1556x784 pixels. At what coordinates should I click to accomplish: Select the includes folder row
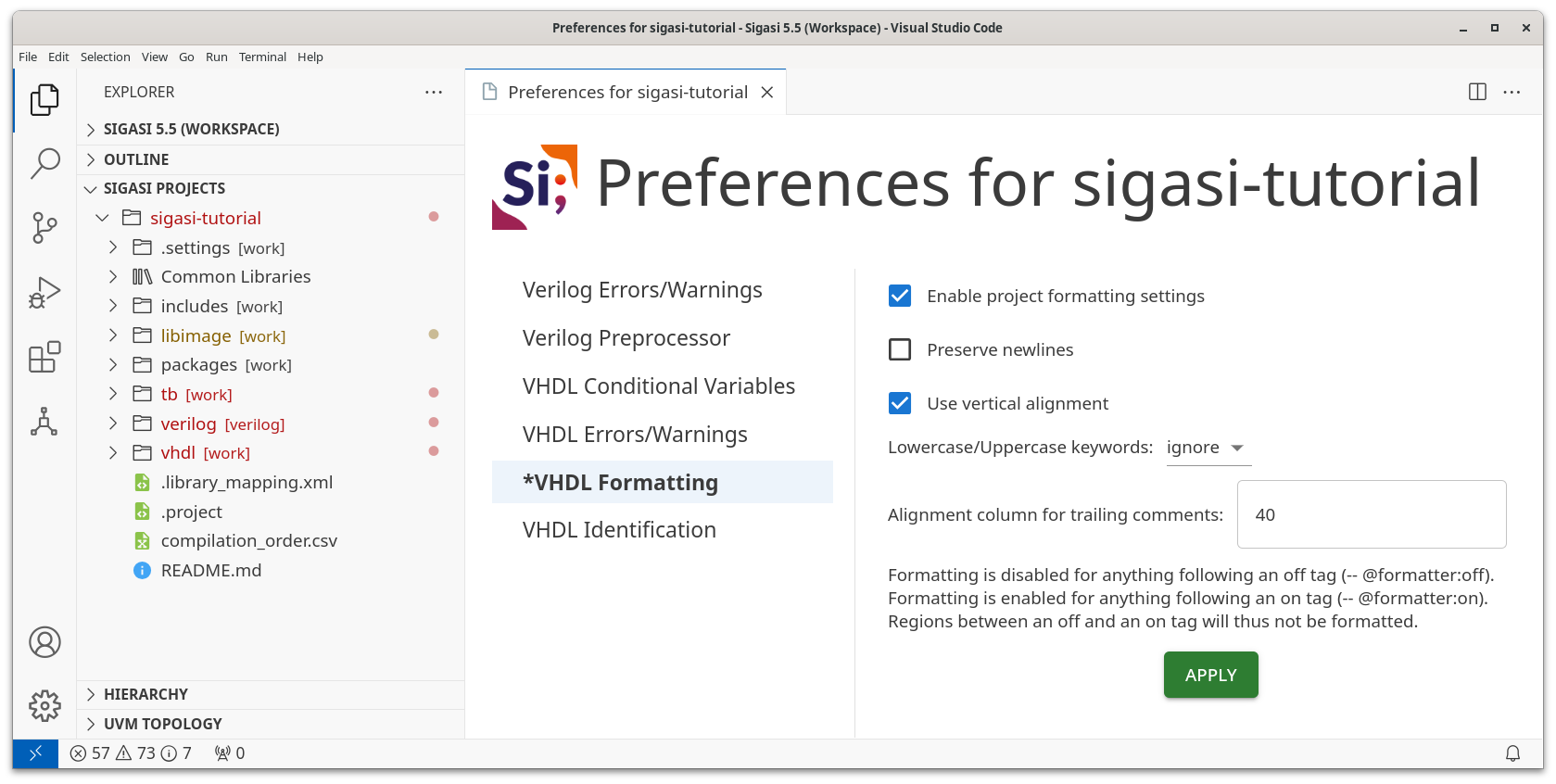[271, 307]
